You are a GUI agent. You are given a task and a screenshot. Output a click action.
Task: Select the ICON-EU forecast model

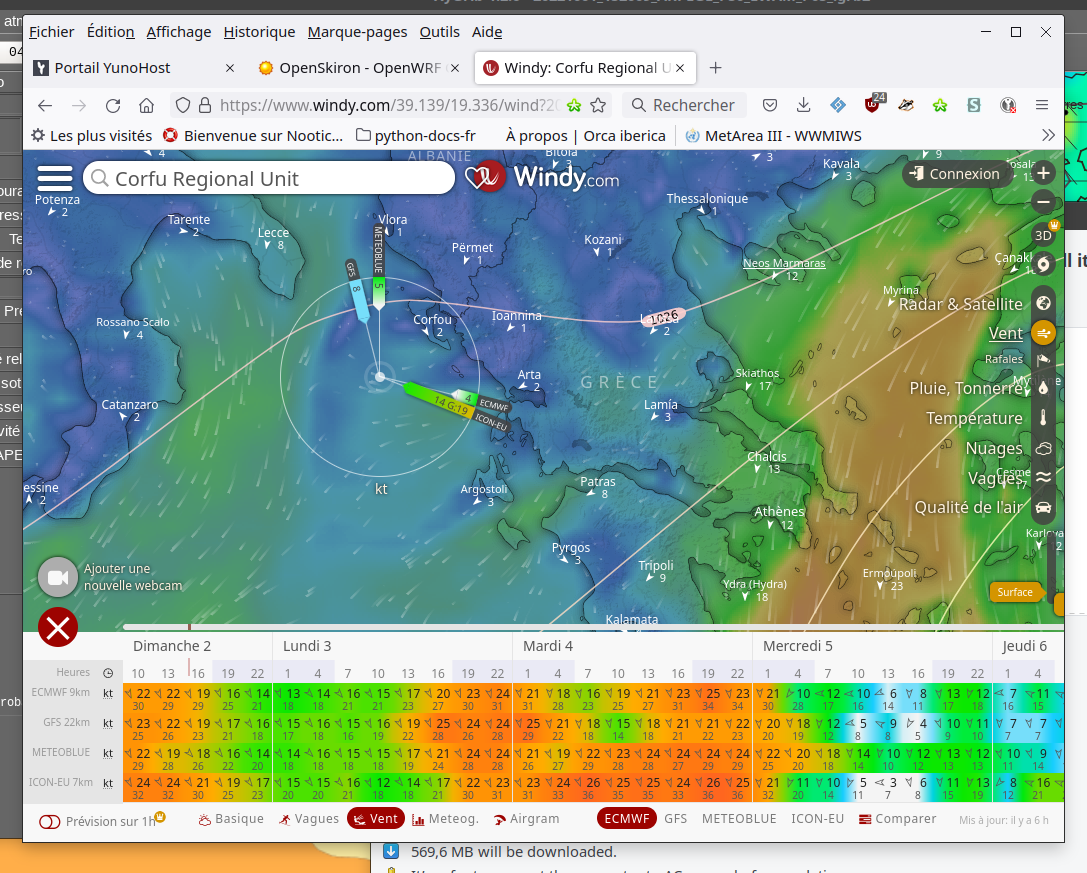click(817, 819)
